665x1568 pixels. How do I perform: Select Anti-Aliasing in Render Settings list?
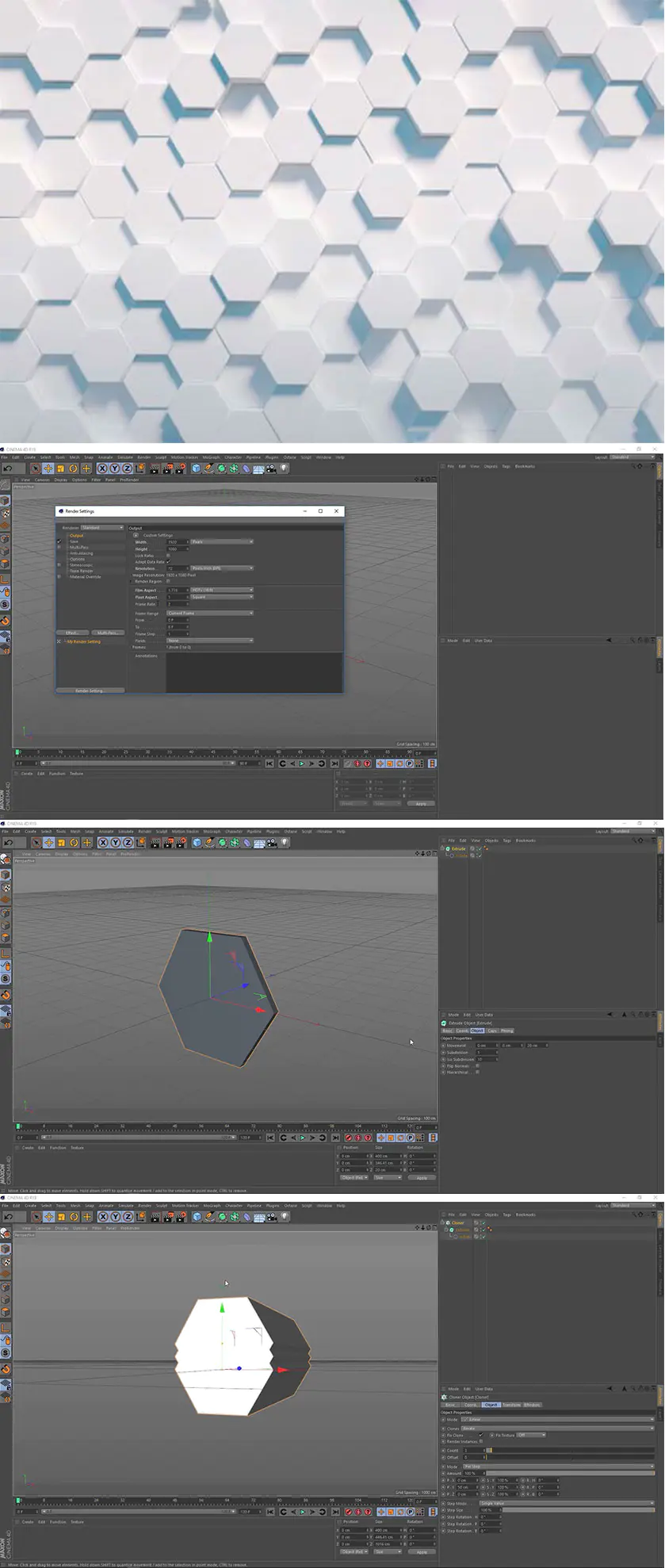pyautogui.click(x=81, y=553)
